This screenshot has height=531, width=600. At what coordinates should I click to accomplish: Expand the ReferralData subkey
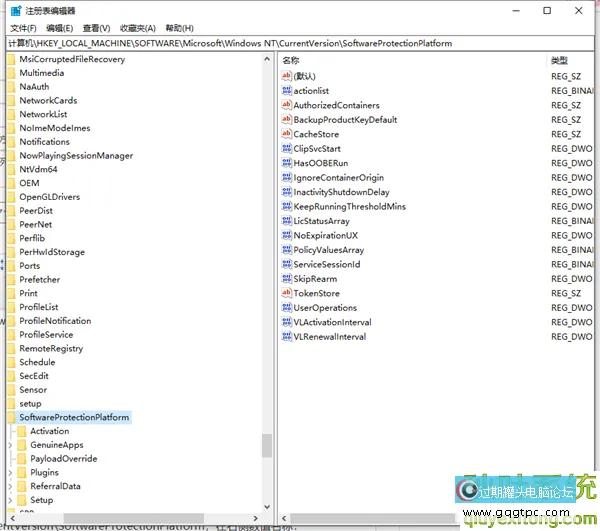click(10, 486)
